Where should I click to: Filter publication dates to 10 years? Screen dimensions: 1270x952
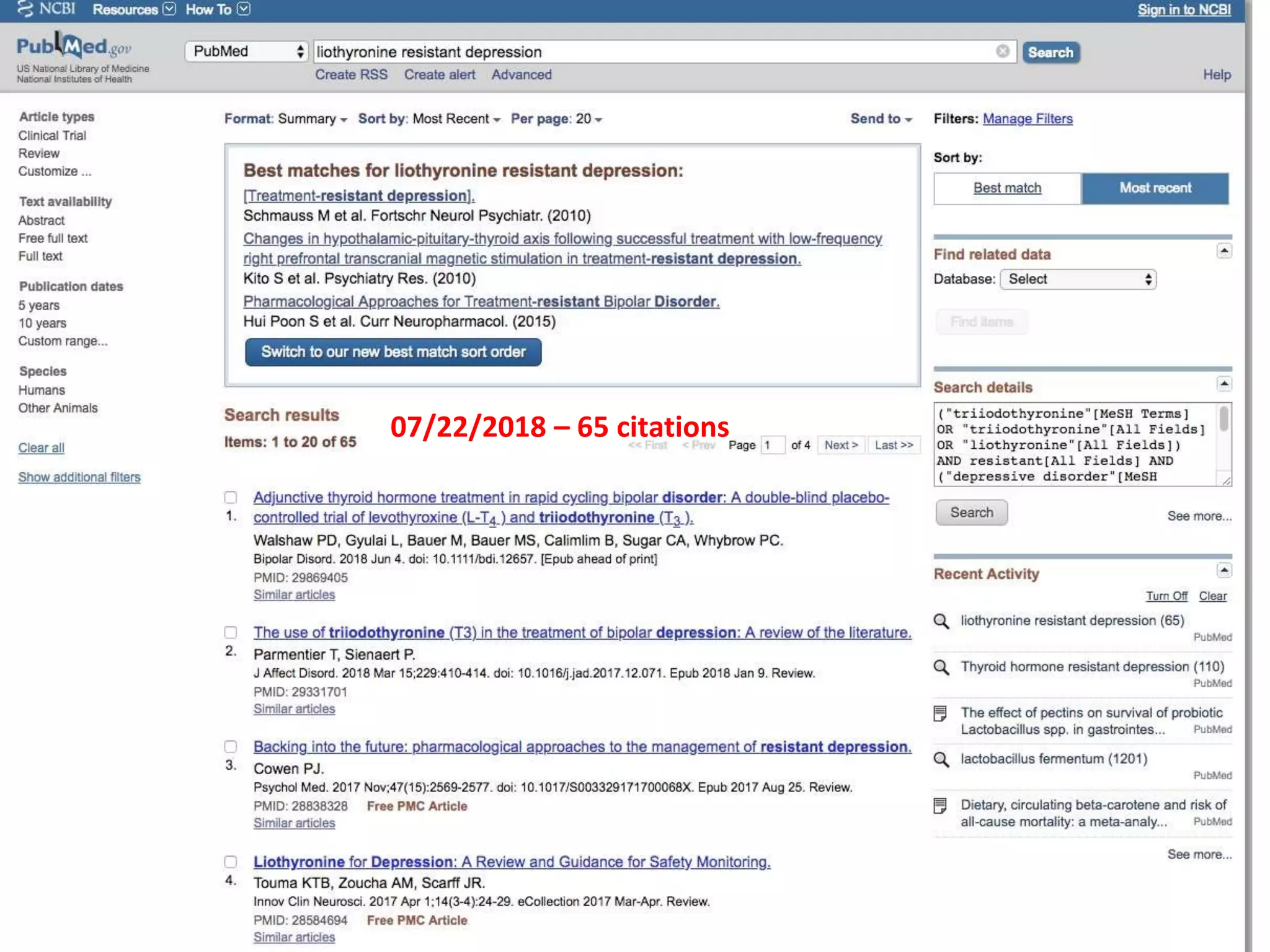coord(42,324)
